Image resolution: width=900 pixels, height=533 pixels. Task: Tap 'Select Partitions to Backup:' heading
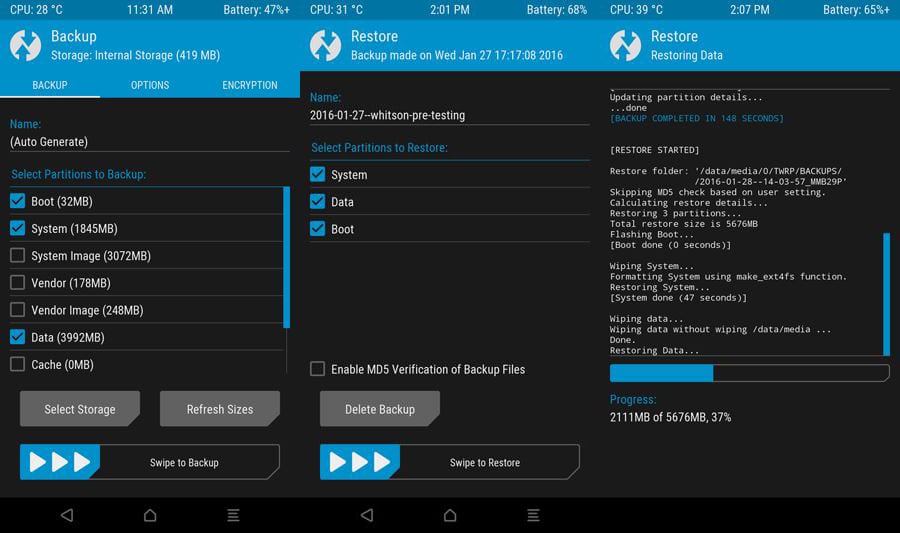tap(79, 174)
